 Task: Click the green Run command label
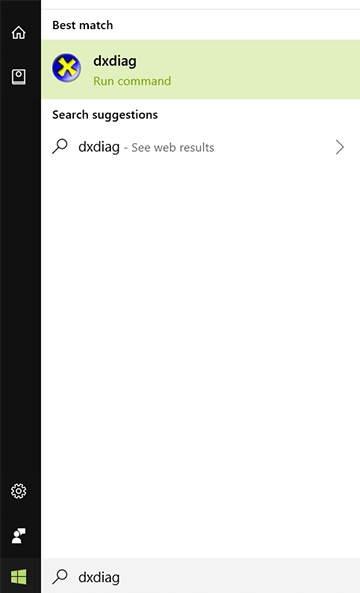tap(132, 81)
